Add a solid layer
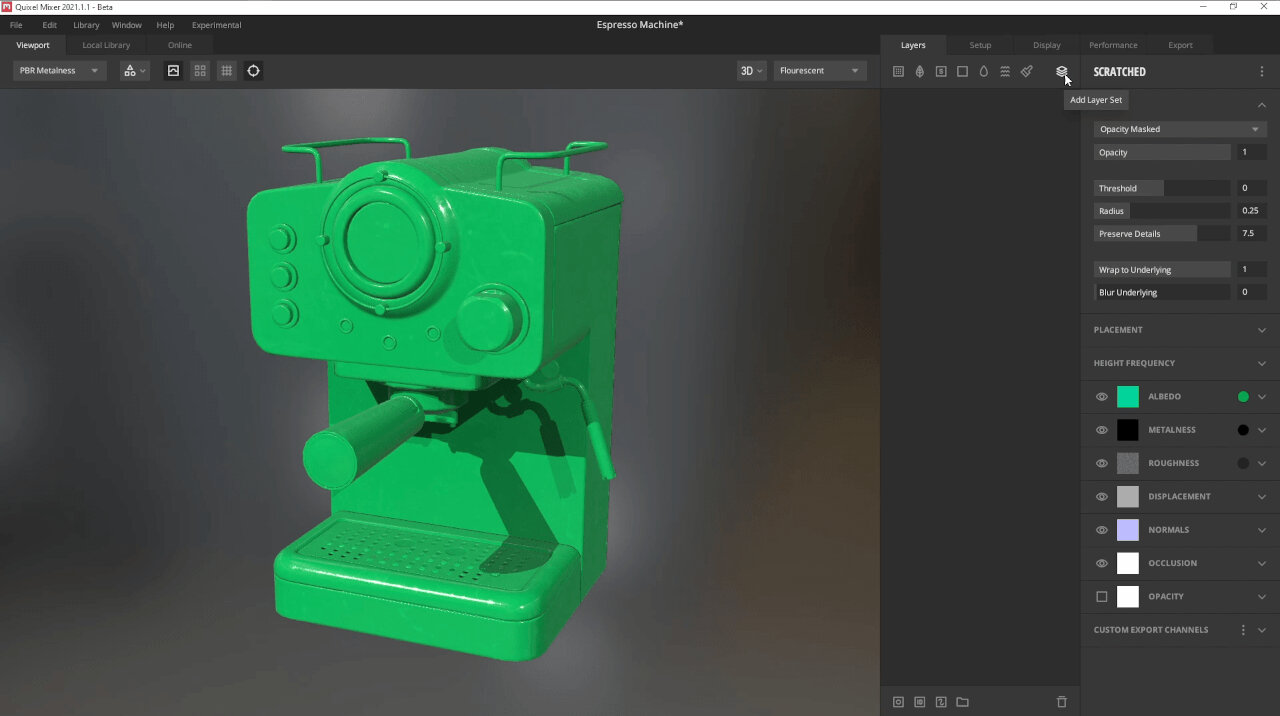The height and width of the screenshot is (716, 1280). pyautogui.click(x=963, y=71)
